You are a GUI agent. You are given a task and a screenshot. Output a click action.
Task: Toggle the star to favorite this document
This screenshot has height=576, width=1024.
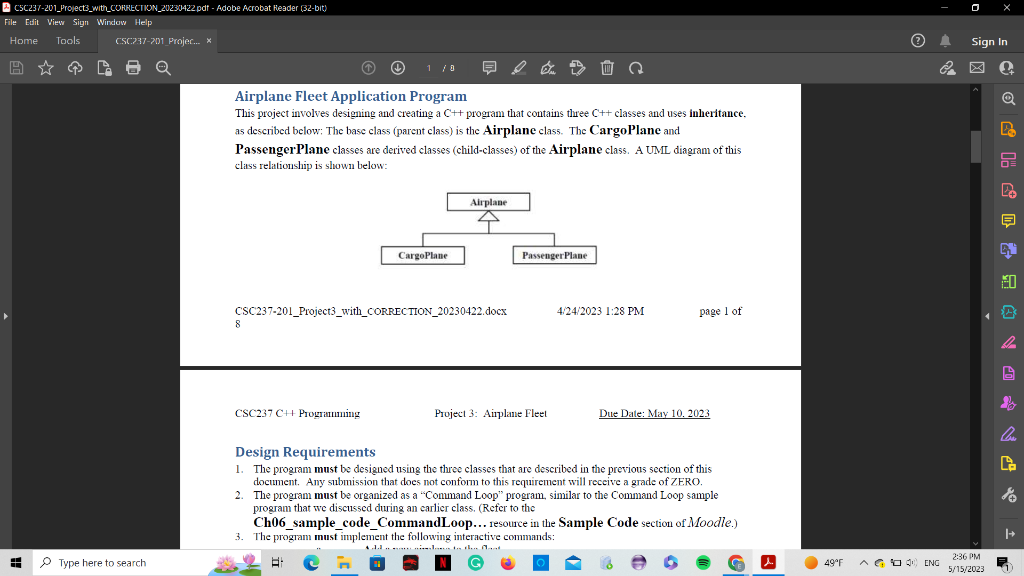point(45,67)
